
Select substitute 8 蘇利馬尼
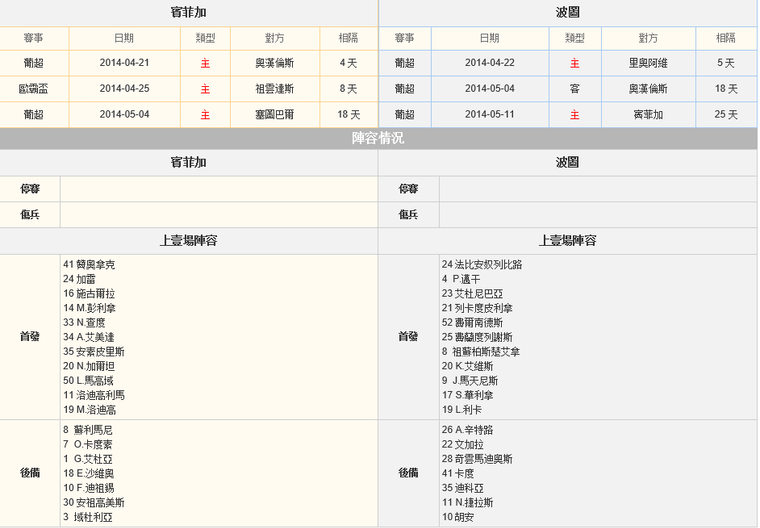click(x=88, y=430)
